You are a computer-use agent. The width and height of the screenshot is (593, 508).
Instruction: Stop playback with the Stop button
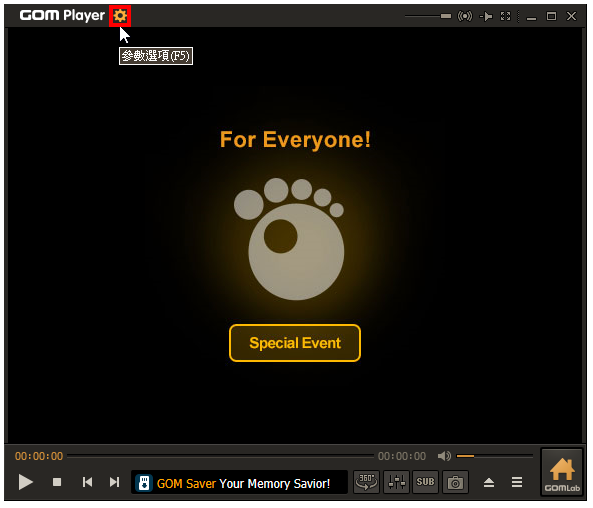(x=57, y=482)
